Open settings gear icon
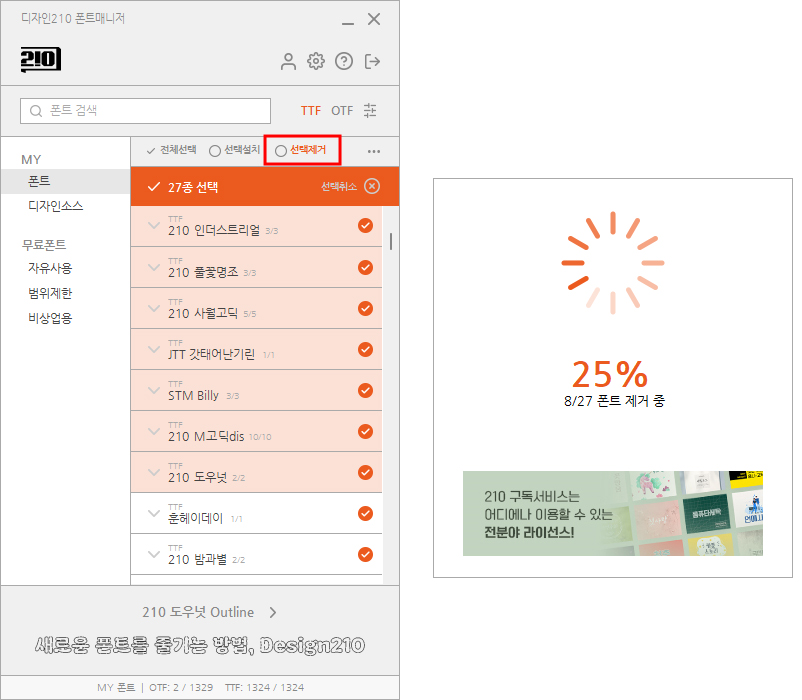 316,61
